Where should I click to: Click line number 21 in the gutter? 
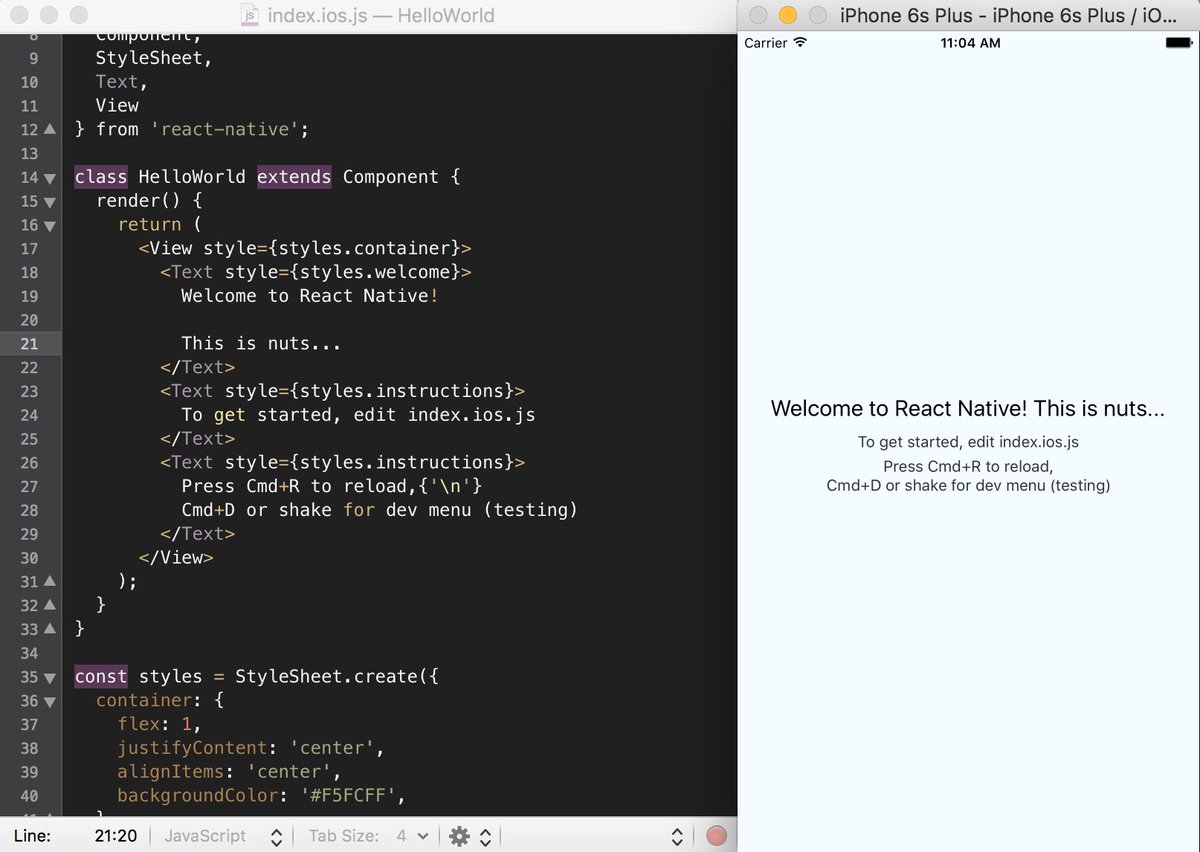[28, 343]
